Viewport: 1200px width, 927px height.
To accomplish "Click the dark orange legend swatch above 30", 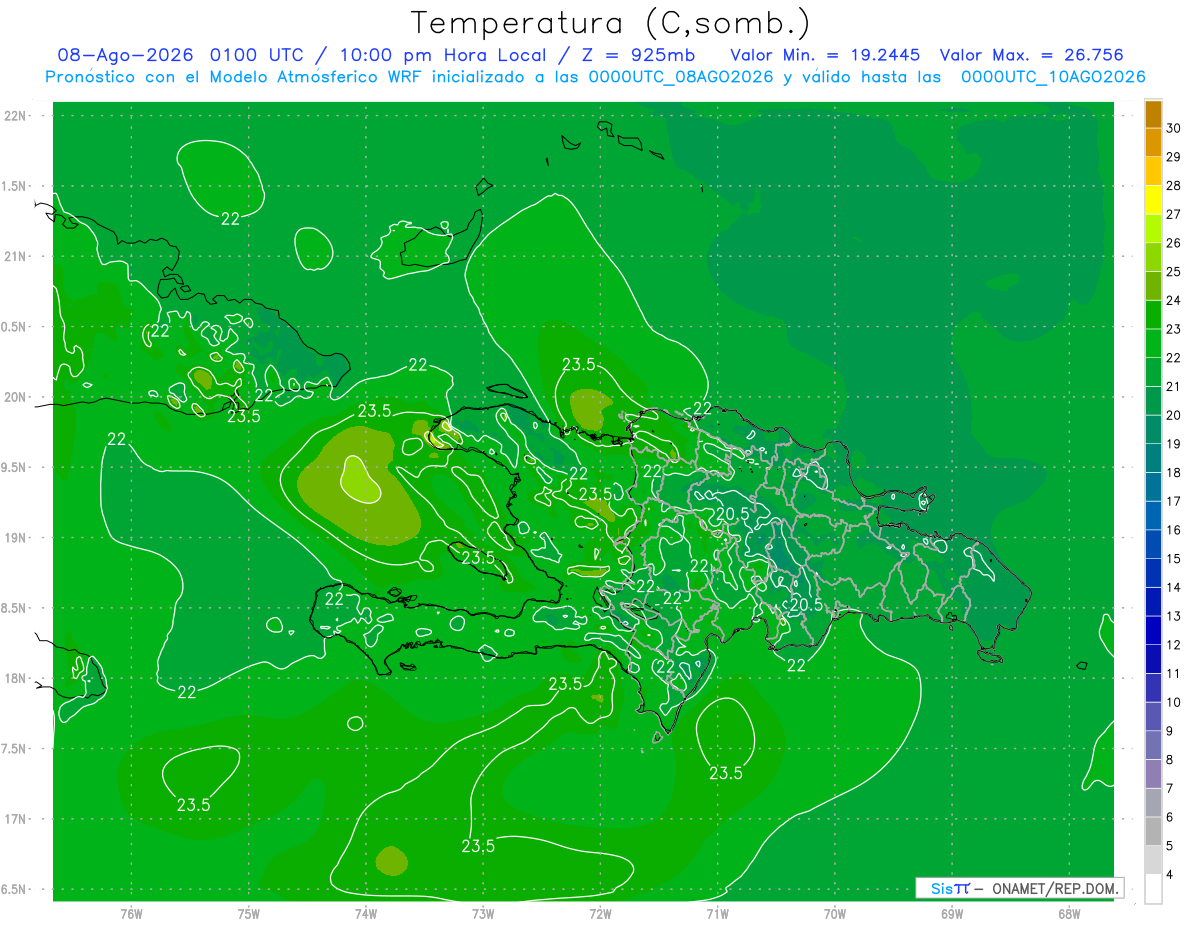I will coord(1153,114).
